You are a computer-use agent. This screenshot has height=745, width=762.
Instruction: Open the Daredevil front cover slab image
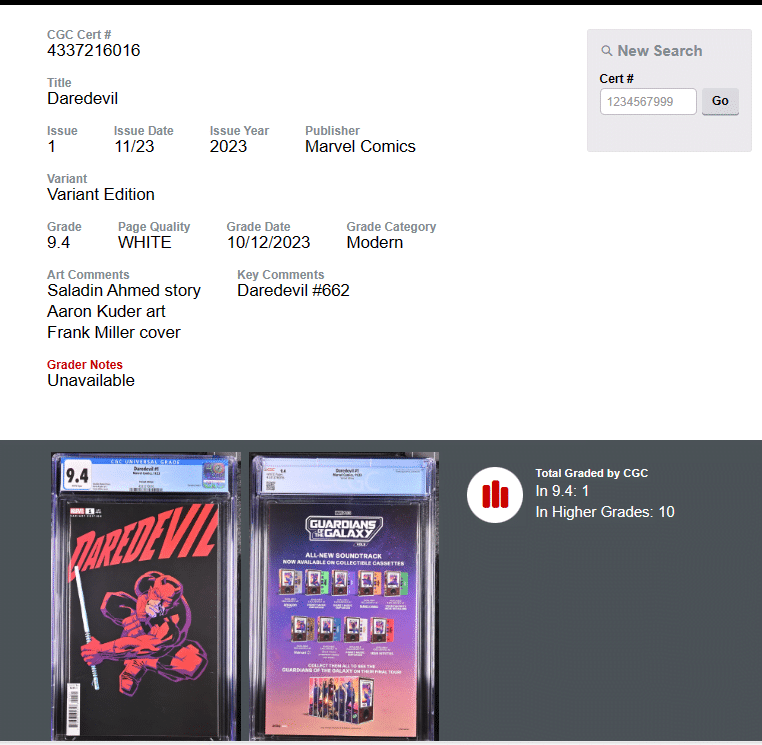tap(145, 596)
